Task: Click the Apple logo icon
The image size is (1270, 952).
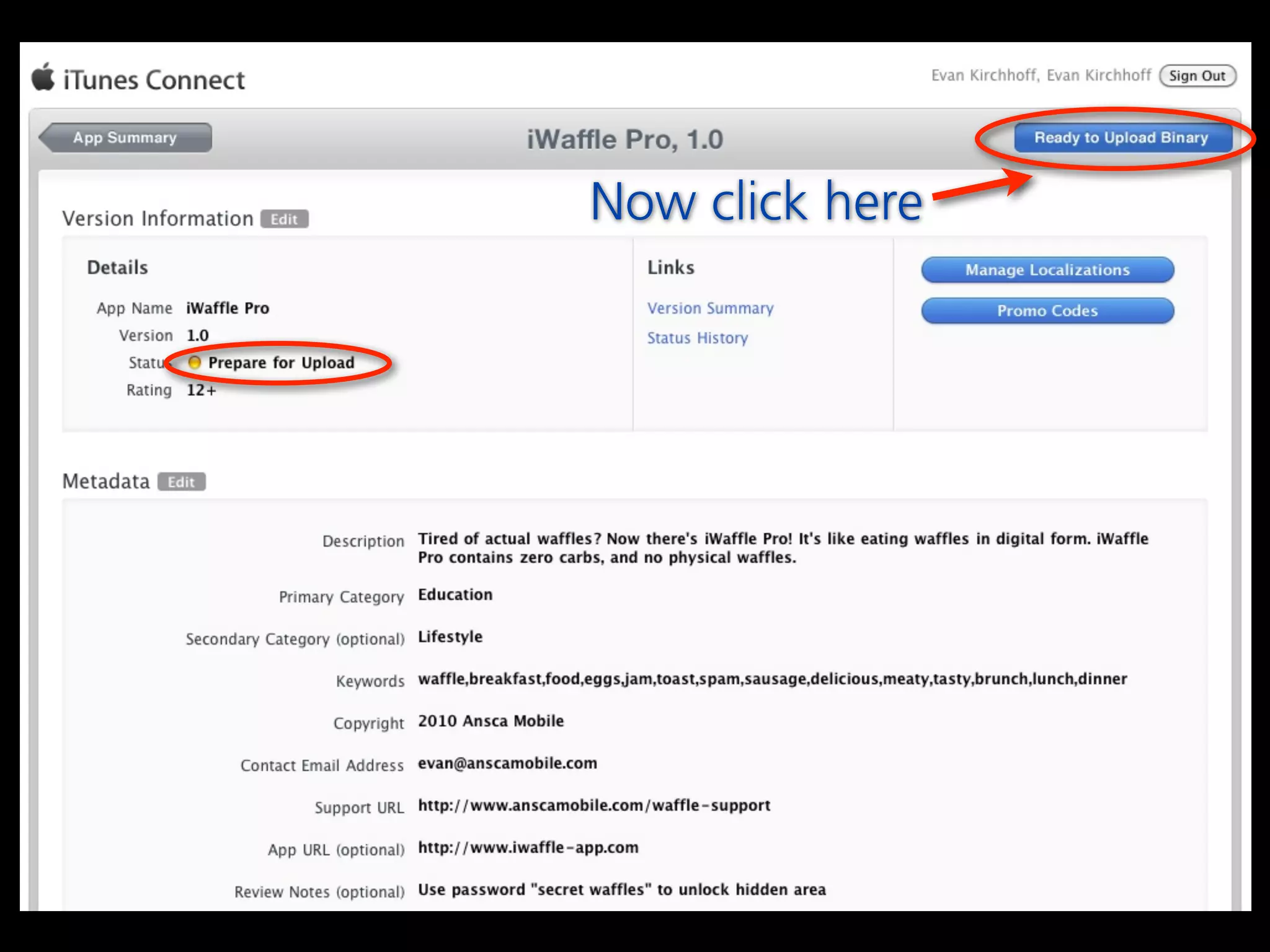Action: click(43, 77)
